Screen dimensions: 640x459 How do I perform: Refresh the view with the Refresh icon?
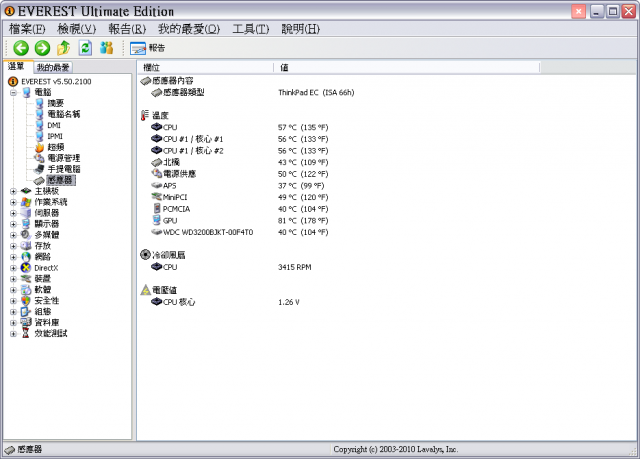pos(85,48)
